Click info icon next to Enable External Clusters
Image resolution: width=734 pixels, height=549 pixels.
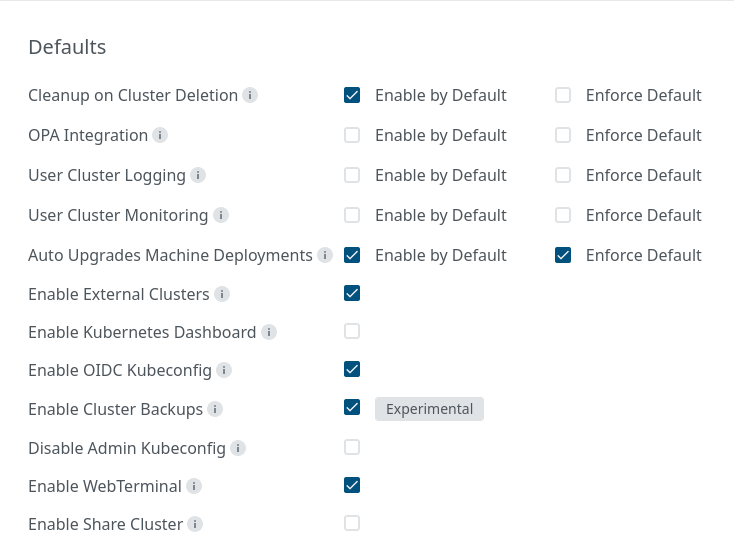click(222, 294)
